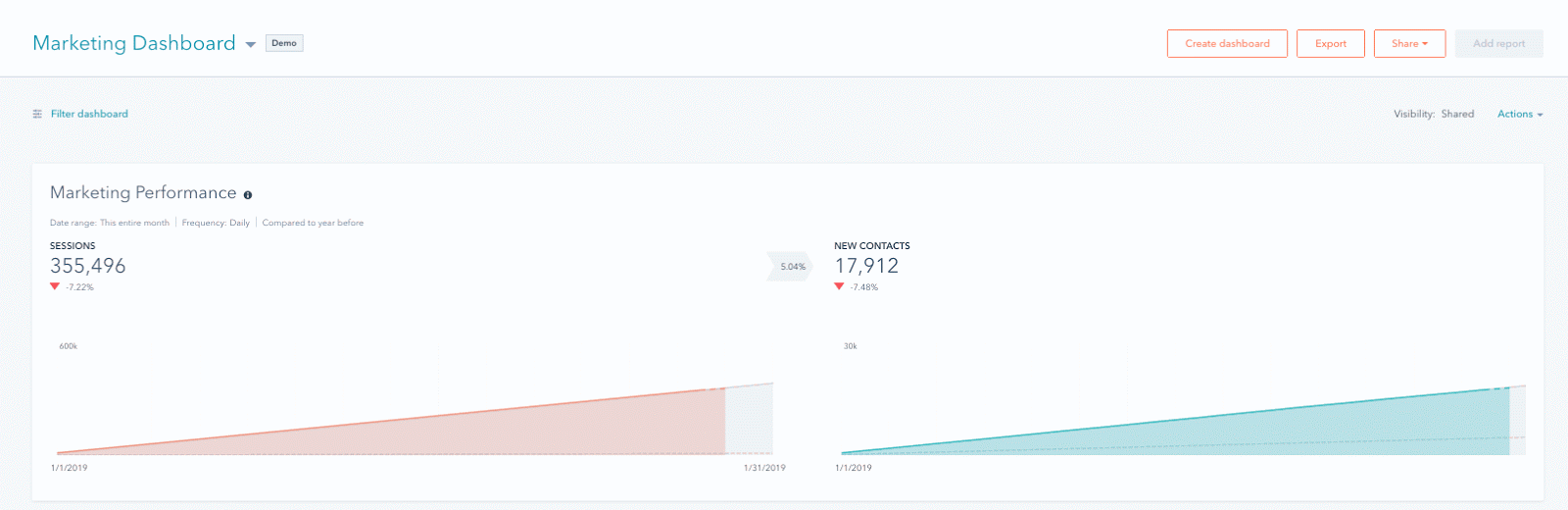Select the Marketing Performance report heading

pos(143,193)
